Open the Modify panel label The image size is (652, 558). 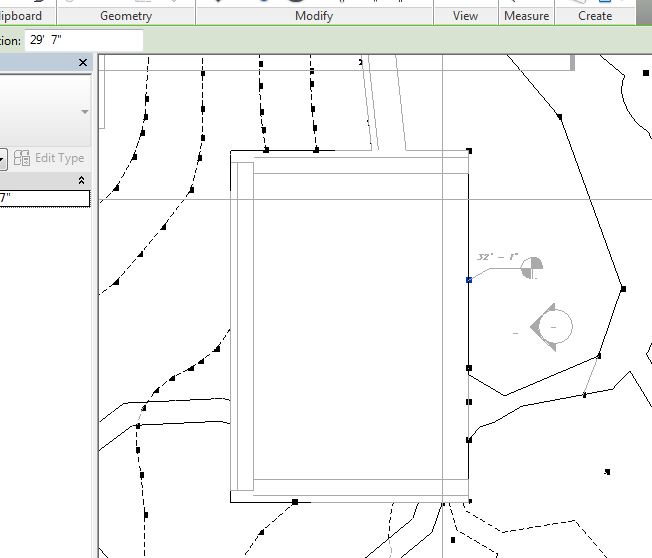[x=314, y=16]
